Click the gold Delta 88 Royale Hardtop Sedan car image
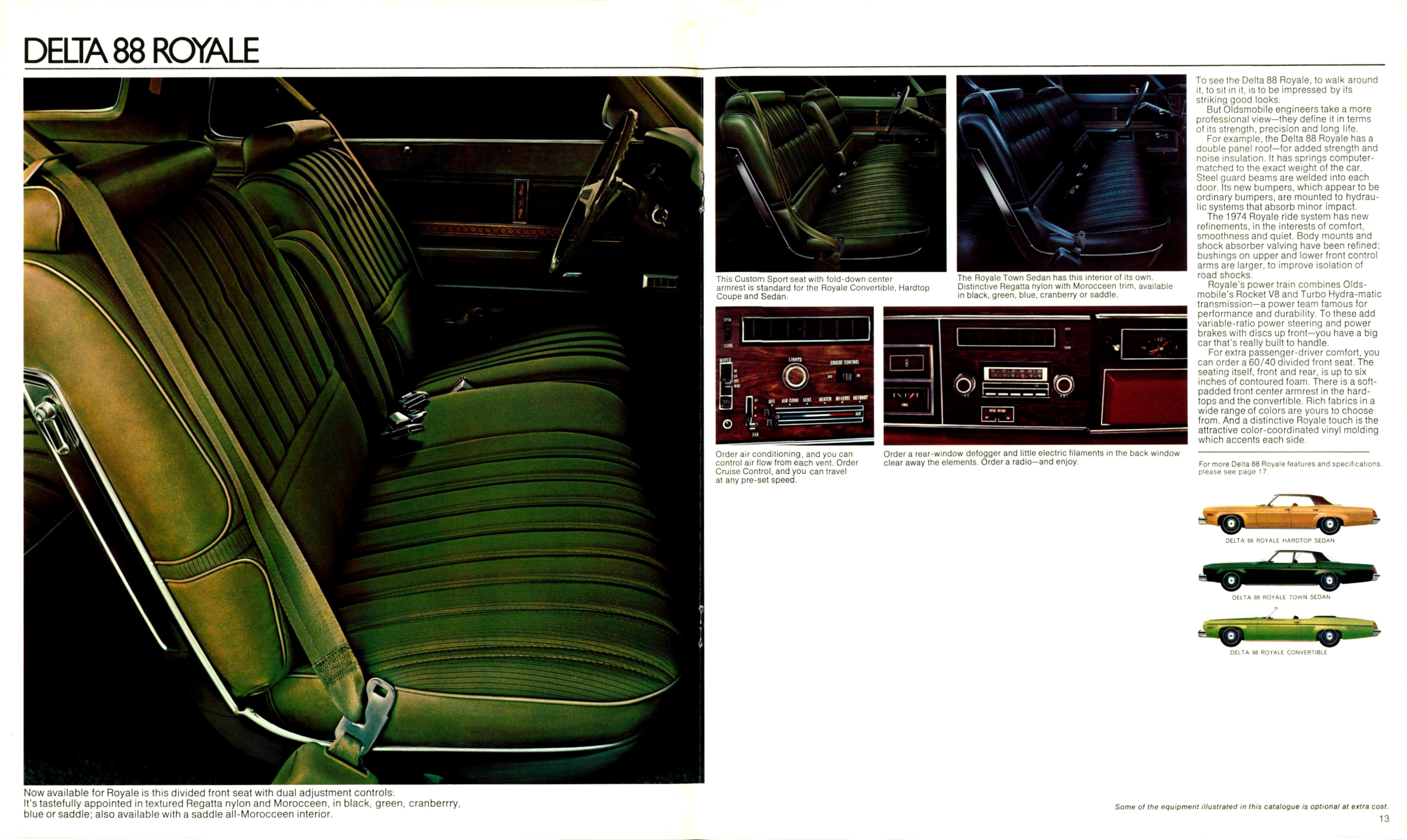 [1289, 514]
